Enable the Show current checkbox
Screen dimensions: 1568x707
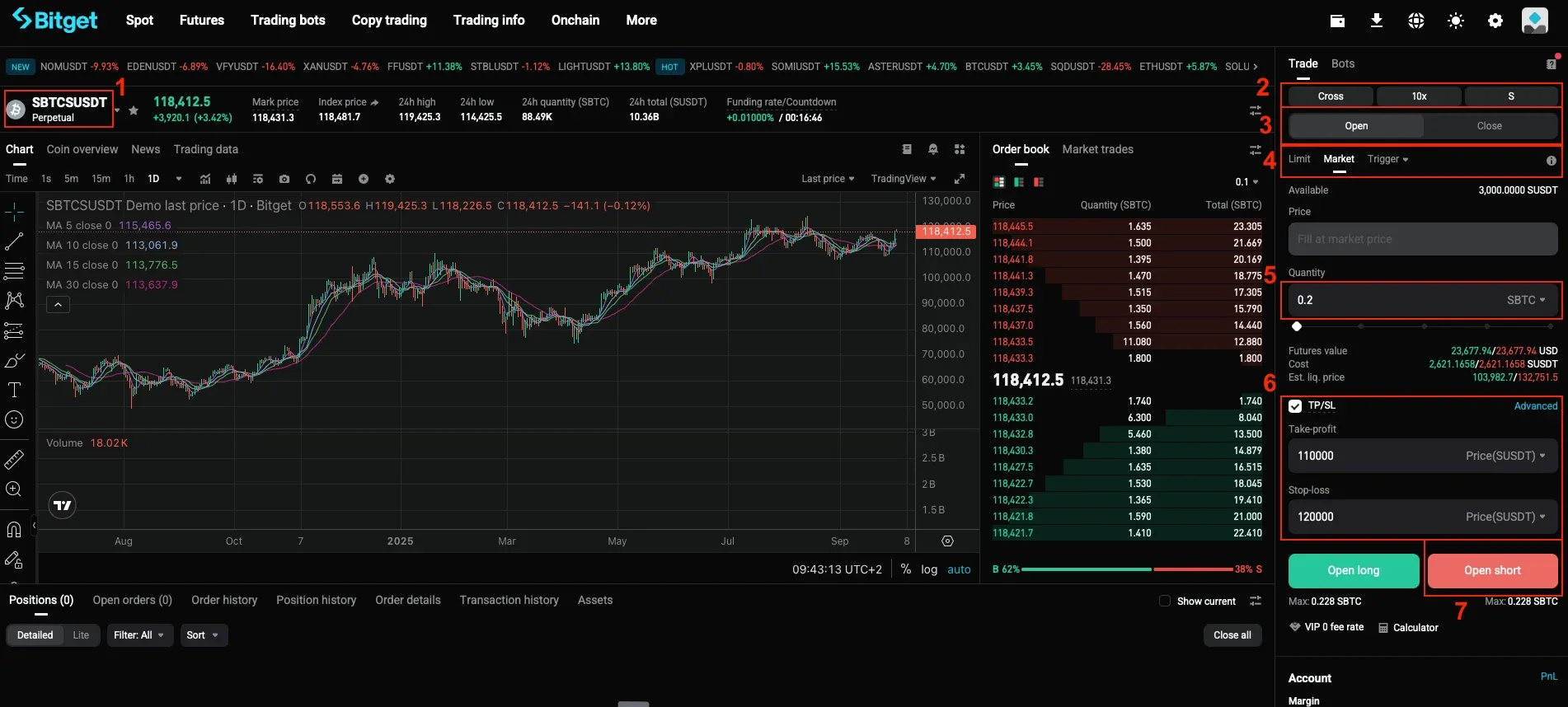(1165, 601)
